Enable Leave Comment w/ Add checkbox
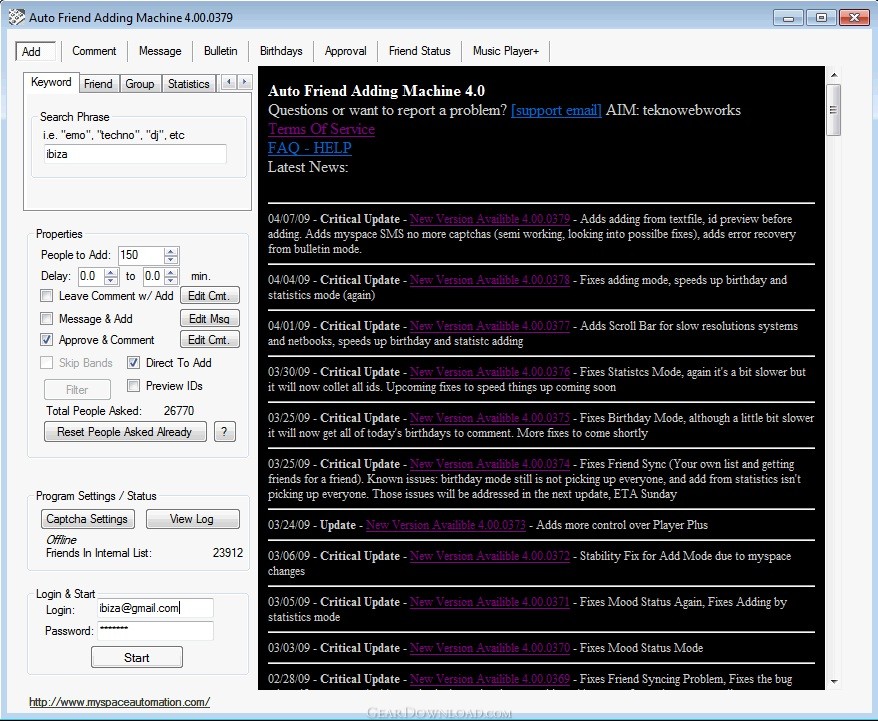Screen dimensions: 878x721 tap(46, 296)
